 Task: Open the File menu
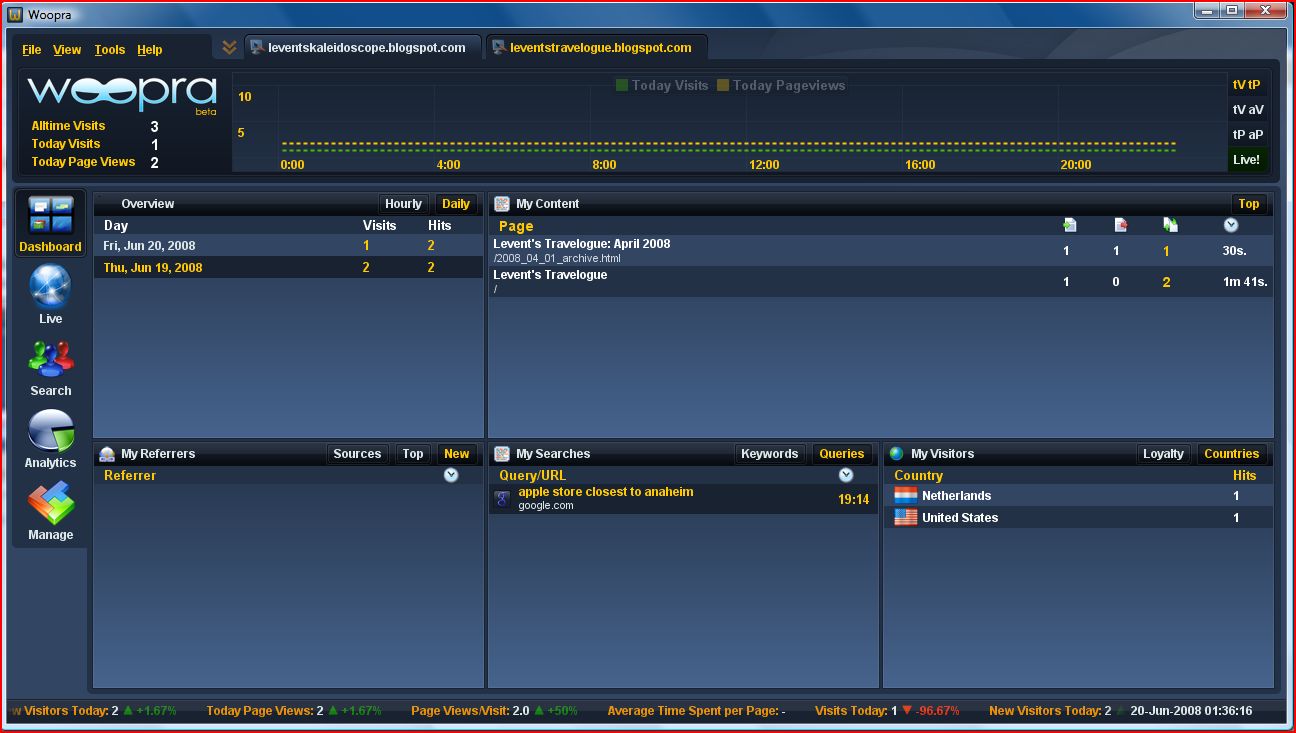pyautogui.click(x=32, y=49)
